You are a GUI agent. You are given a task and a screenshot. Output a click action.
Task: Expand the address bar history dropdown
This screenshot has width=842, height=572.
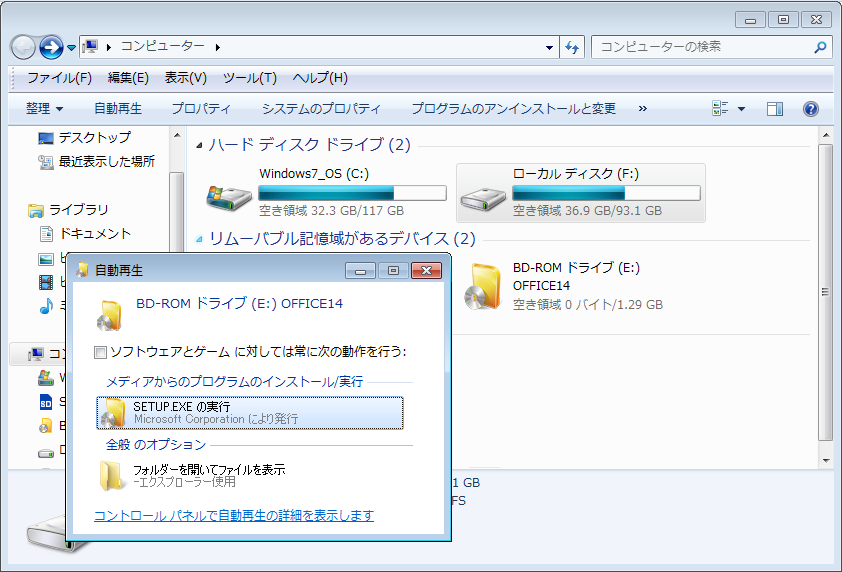coord(549,47)
